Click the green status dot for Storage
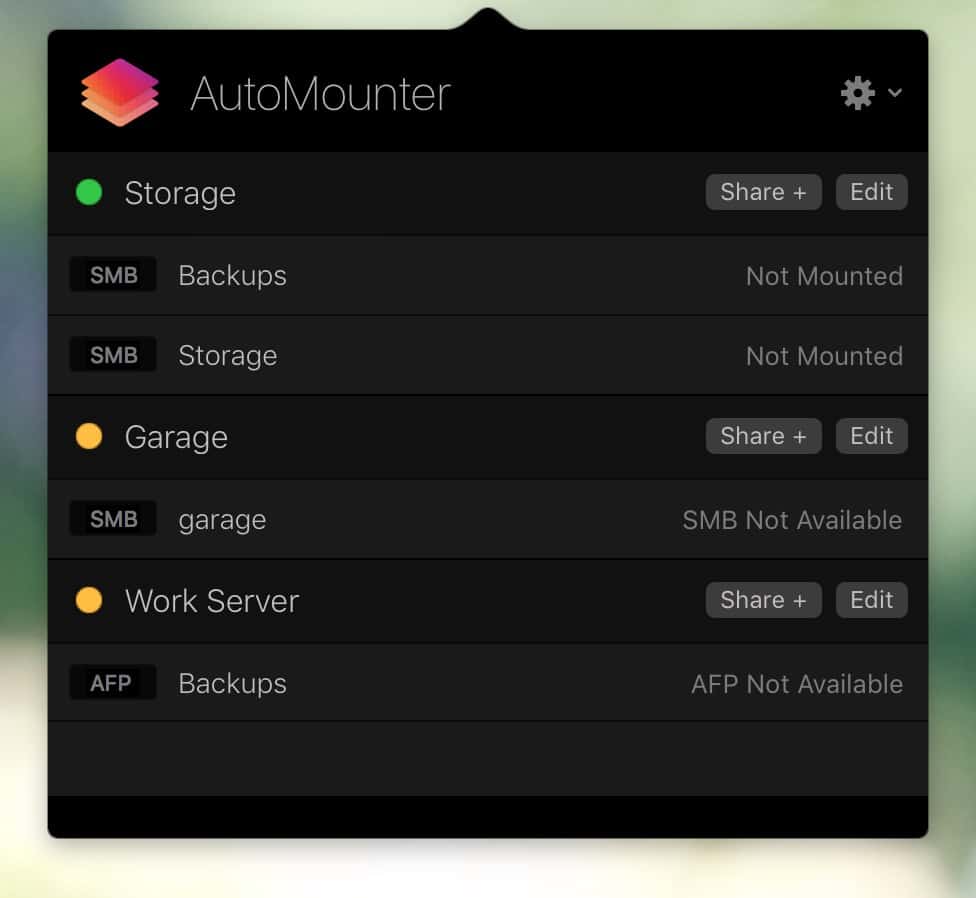The image size is (976, 898). [x=88, y=192]
